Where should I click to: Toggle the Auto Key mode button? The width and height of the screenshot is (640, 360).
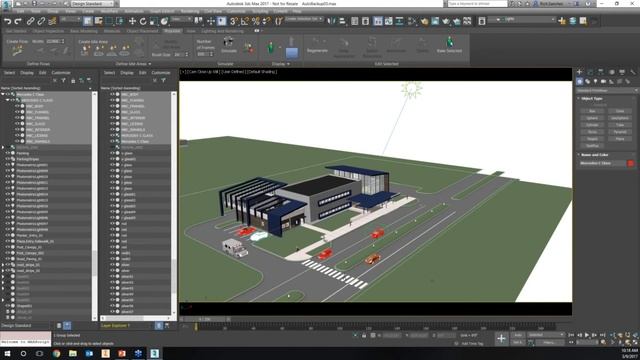point(518,335)
